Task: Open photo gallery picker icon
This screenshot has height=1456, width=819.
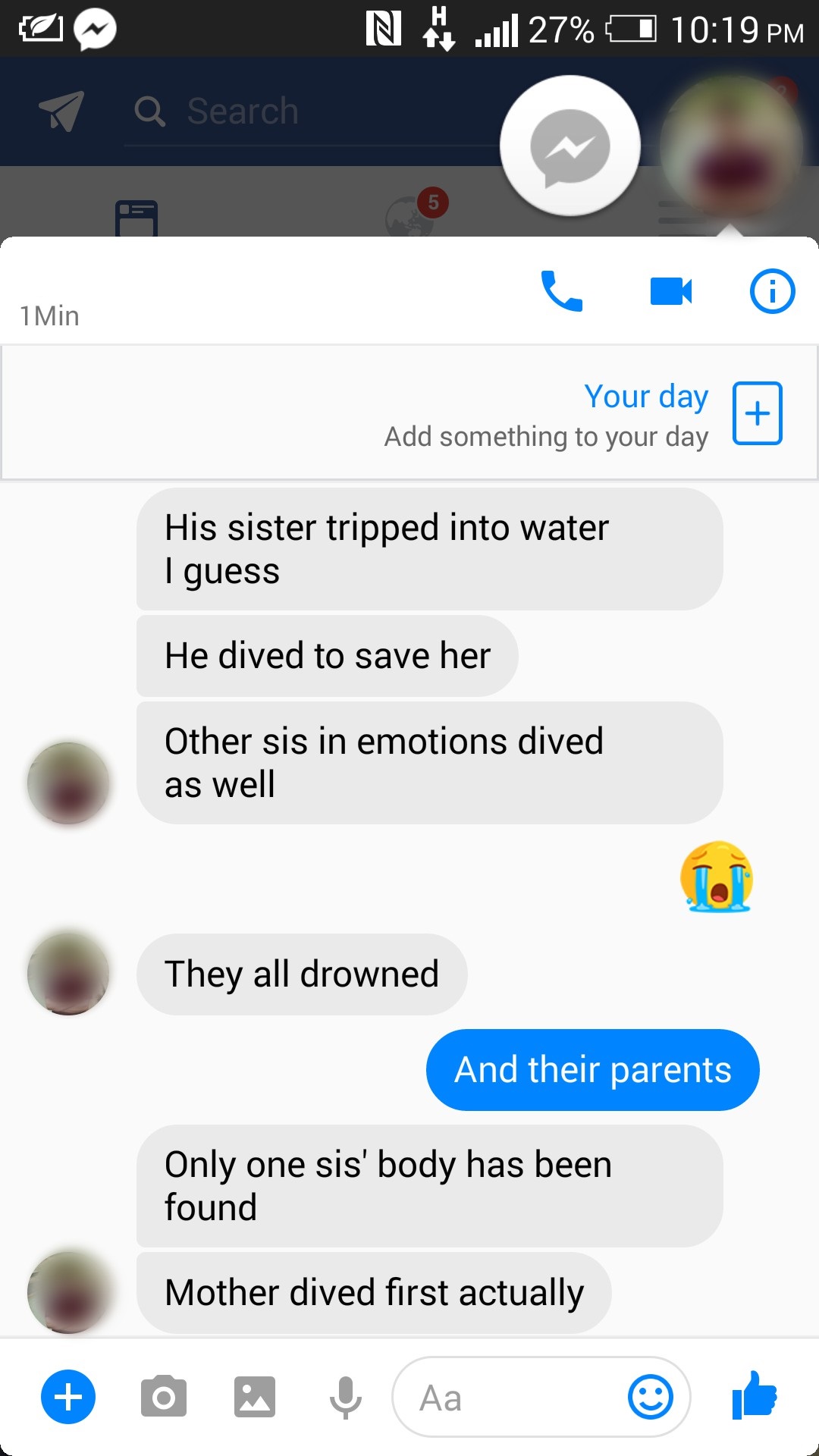Action: 254,1397
